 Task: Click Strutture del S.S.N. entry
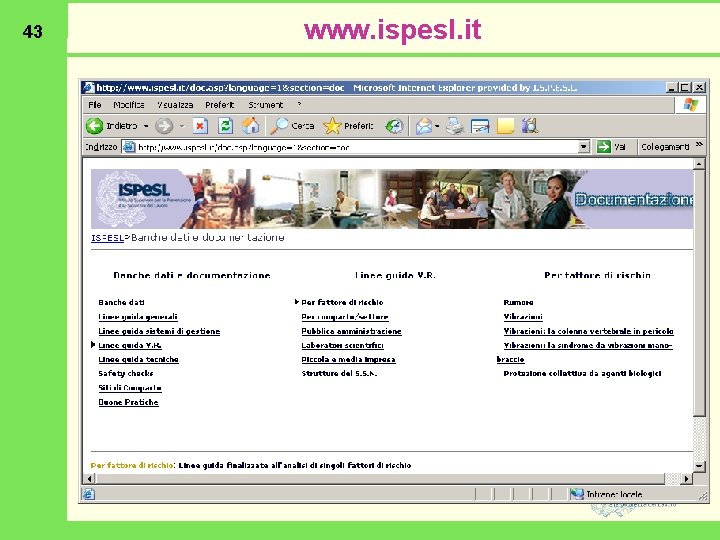tap(339, 373)
